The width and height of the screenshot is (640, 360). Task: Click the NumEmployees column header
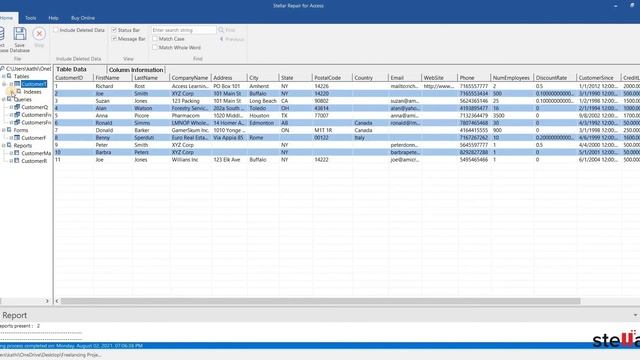(x=512, y=78)
